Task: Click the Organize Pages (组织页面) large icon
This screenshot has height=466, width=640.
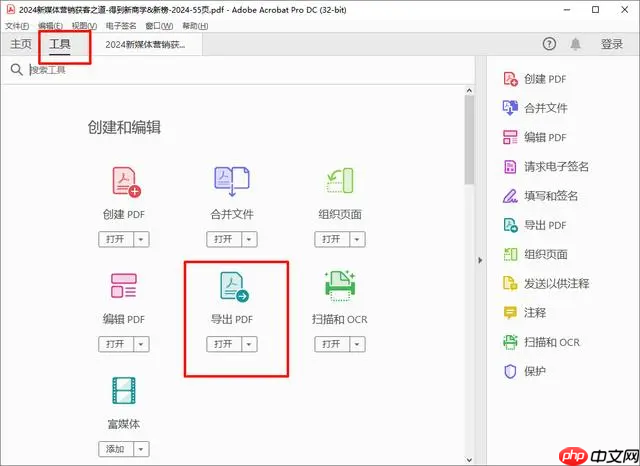Action: pyautogui.click(x=340, y=181)
